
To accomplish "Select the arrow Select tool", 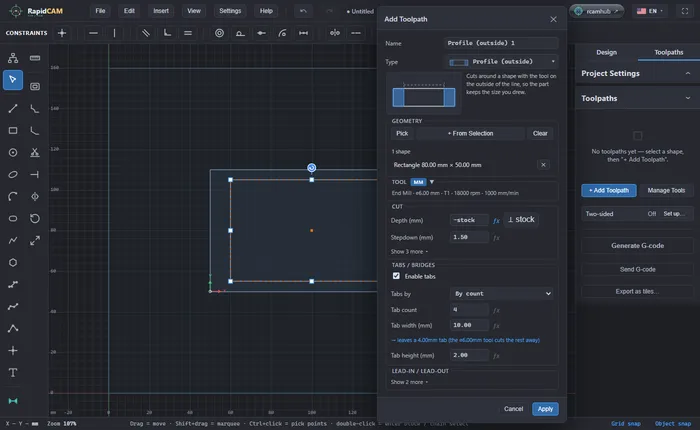I will [13, 80].
